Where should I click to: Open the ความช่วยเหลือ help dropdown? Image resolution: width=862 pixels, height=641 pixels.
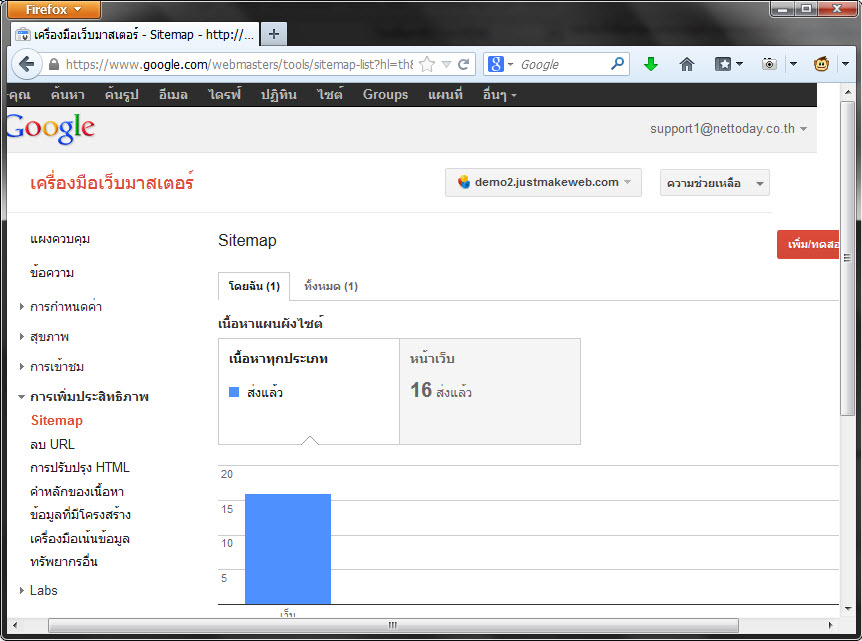(715, 183)
